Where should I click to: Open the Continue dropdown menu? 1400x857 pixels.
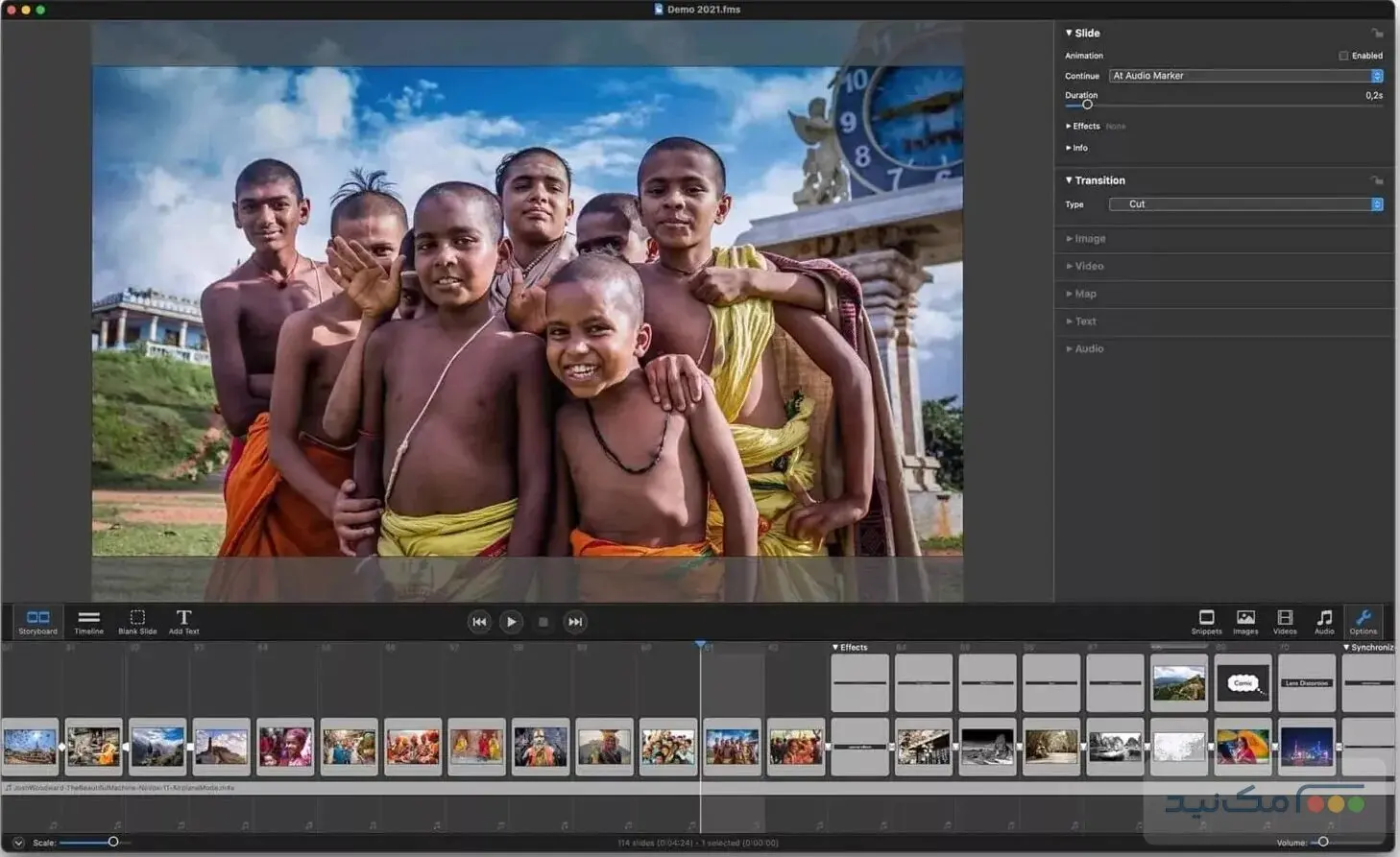click(1245, 76)
